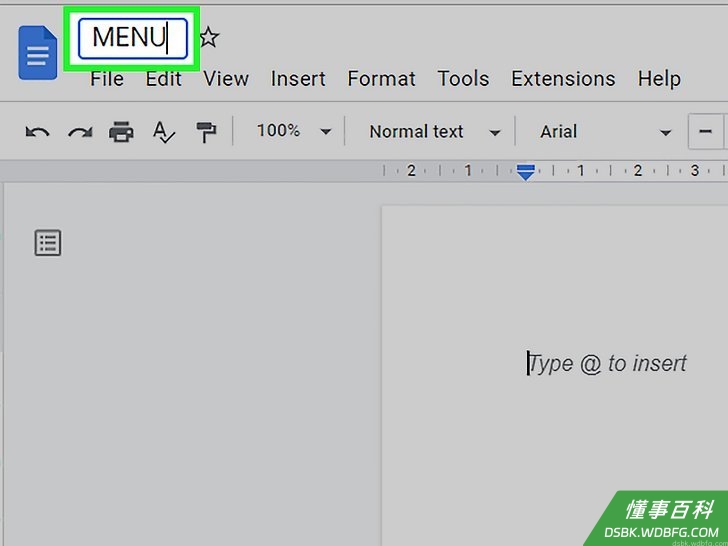Open the Help menu
The height and width of the screenshot is (546, 728).
(x=659, y=78)
